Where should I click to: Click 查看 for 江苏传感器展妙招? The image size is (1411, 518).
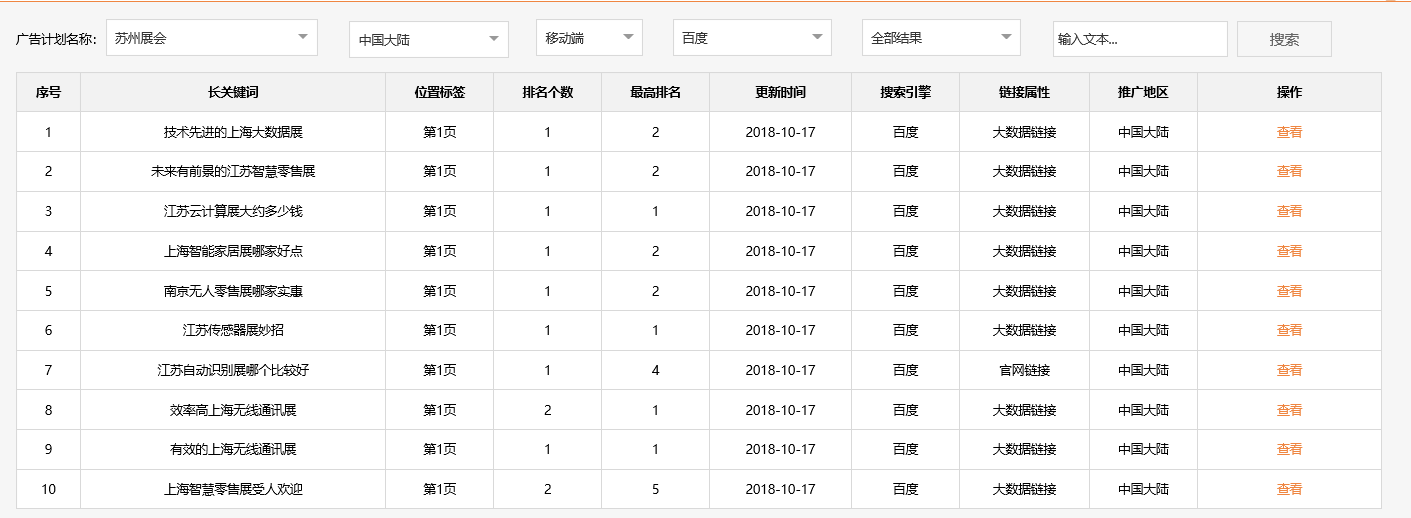(x=1290, y=330)
